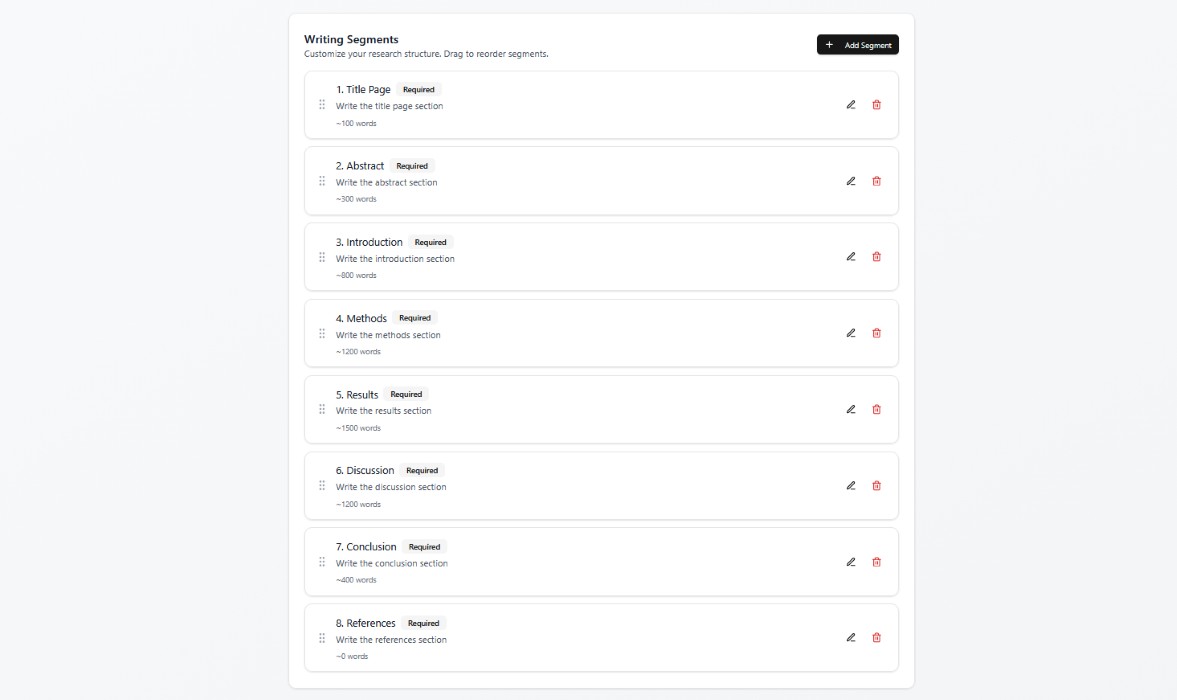
Task: Click the drag handle of Title Page
Action: [322, 105]
